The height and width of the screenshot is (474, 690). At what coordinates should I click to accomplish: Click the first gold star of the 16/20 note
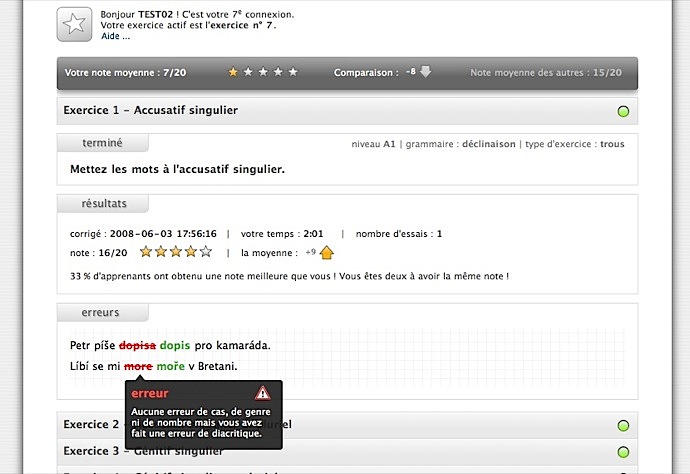tap(146, 252)
